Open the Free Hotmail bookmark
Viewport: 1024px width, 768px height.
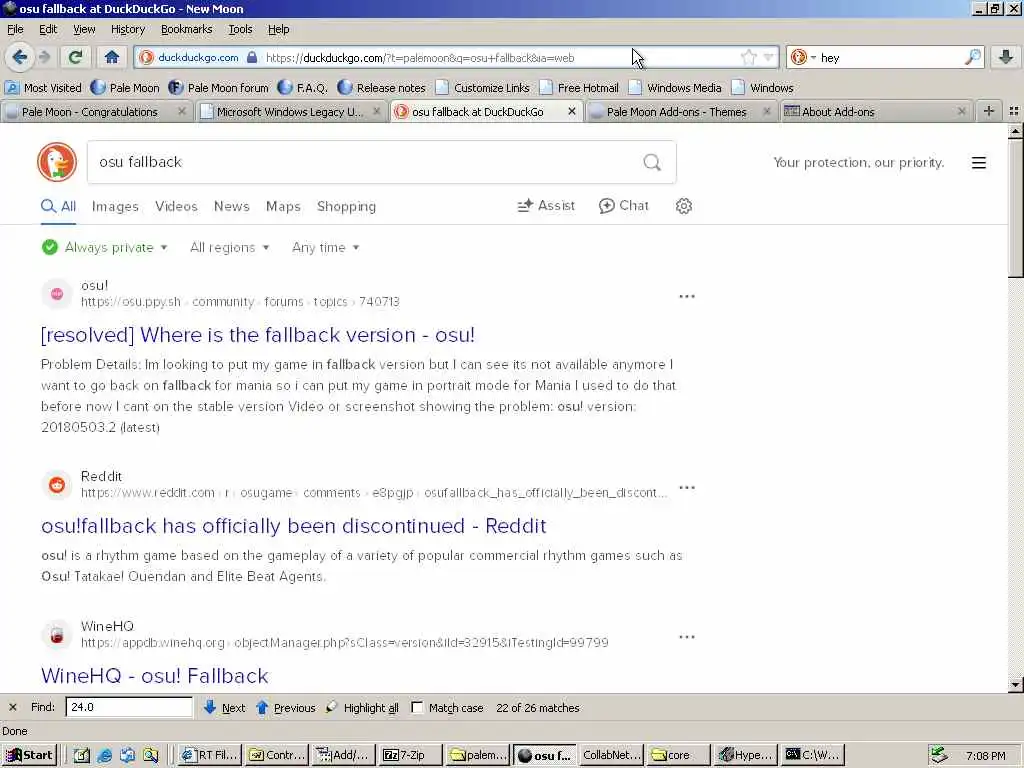(x=580, y=88)
